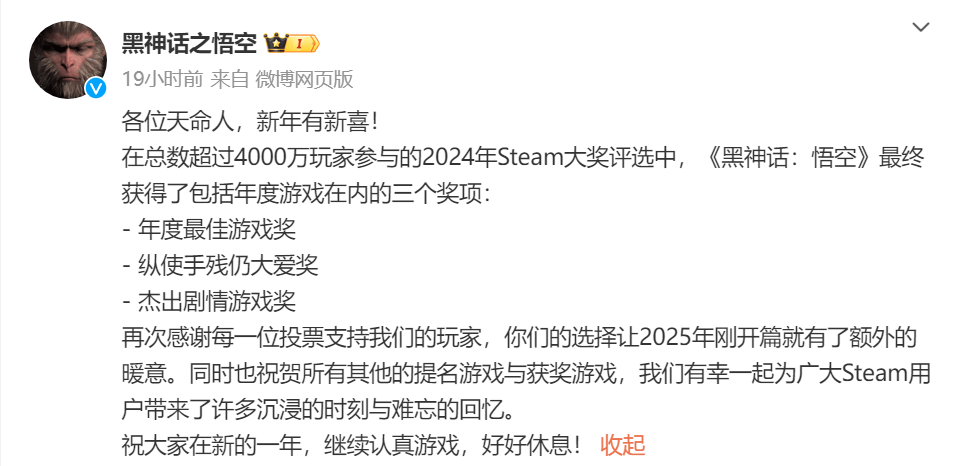
Task: Click the orange level I ribbon badge
Action: [304, 44]
